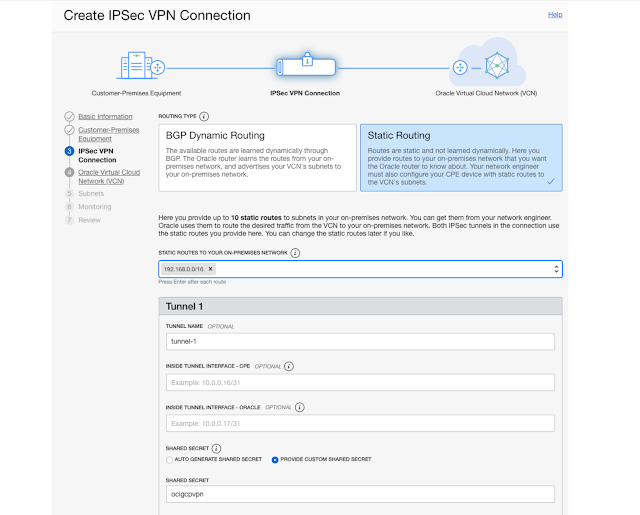Click the IPSec VPN tunnel lock icon
This screenshot has height=515, width=640.
pyautogui.click(x=307, y=60)
